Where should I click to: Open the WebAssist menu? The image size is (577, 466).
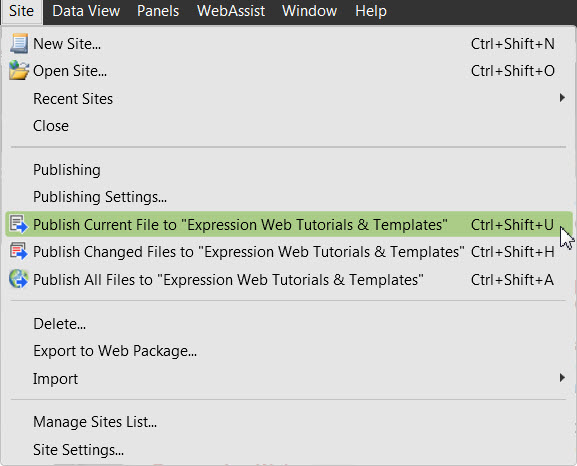pos(231,11)
